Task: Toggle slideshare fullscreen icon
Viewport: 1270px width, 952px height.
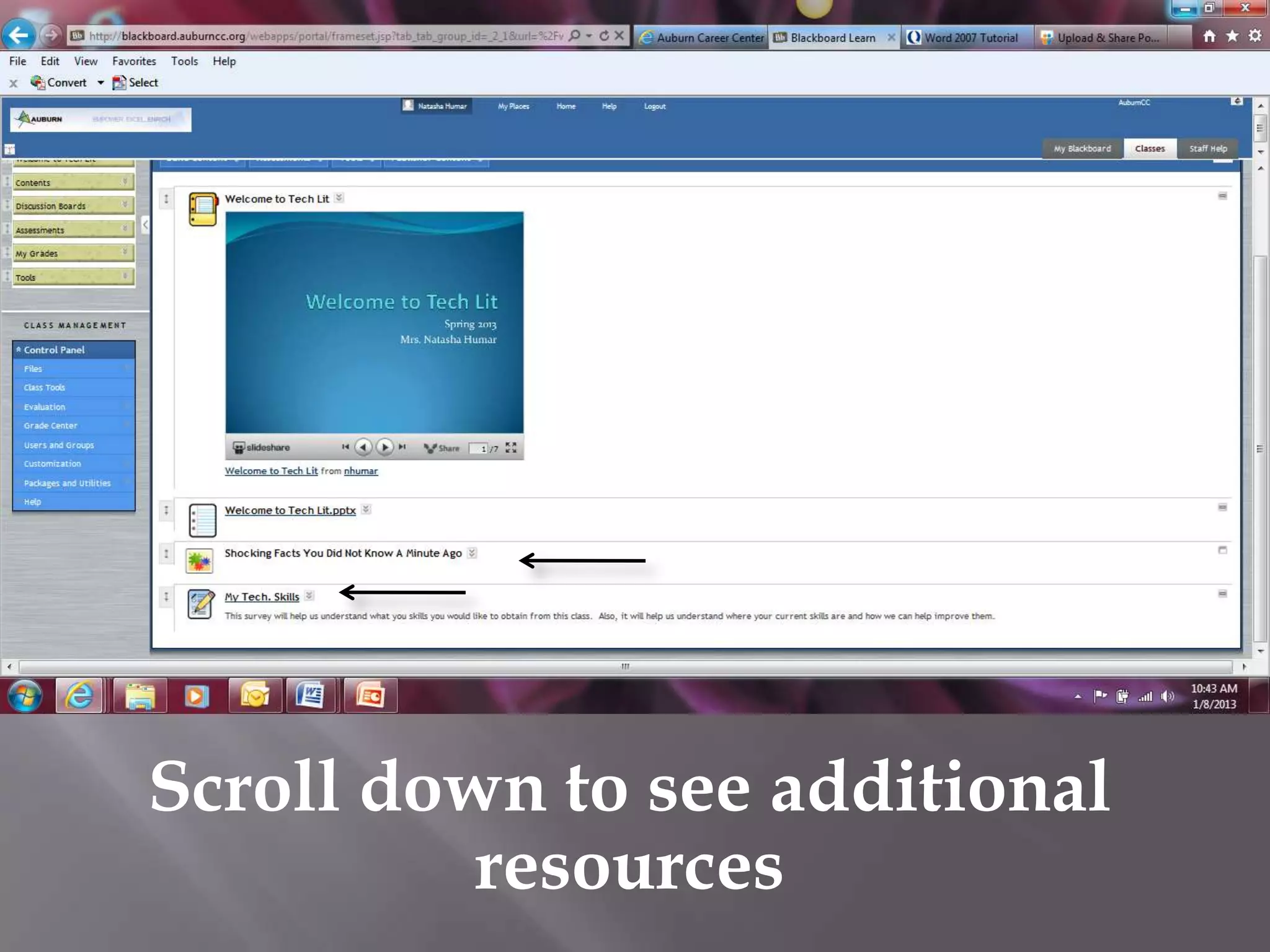Action: pos(511,447)
